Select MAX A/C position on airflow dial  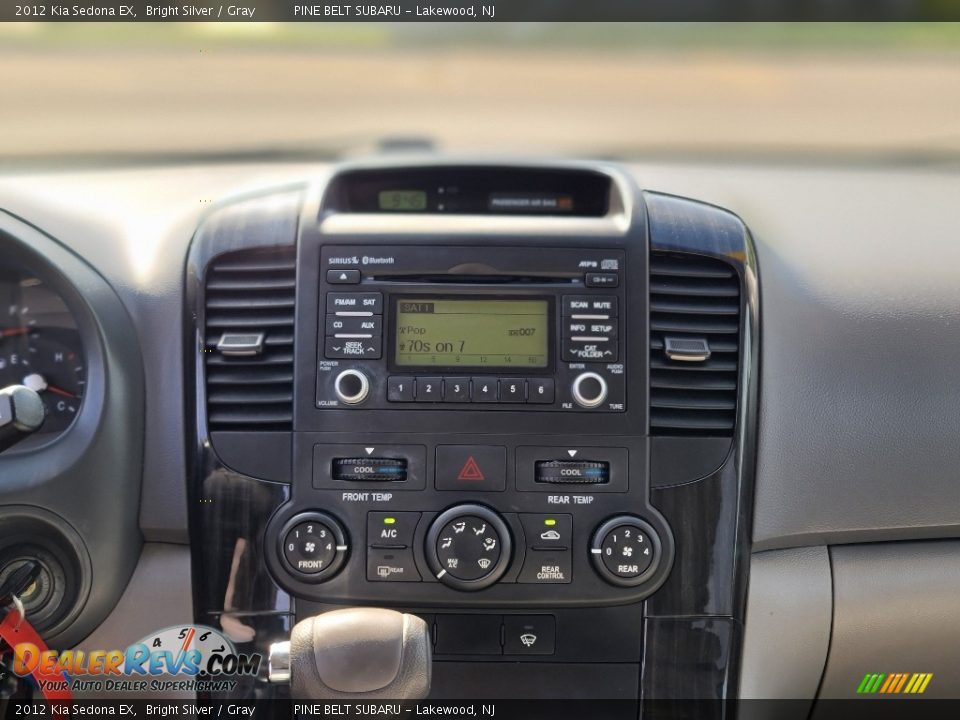click(452, 563)
